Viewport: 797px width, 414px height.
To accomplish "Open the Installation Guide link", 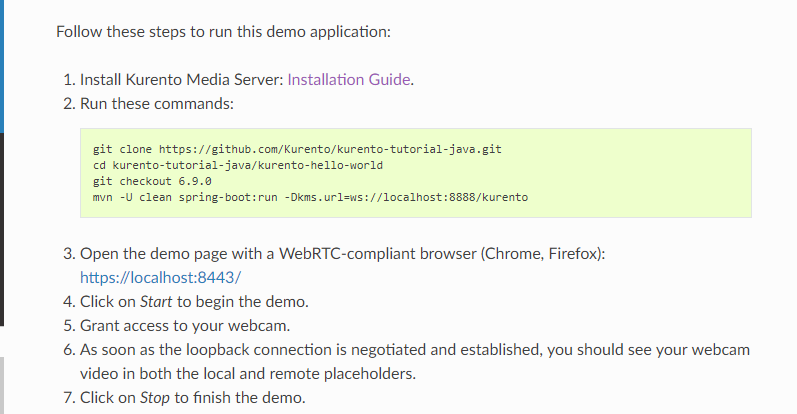I will tap(349, 80).
